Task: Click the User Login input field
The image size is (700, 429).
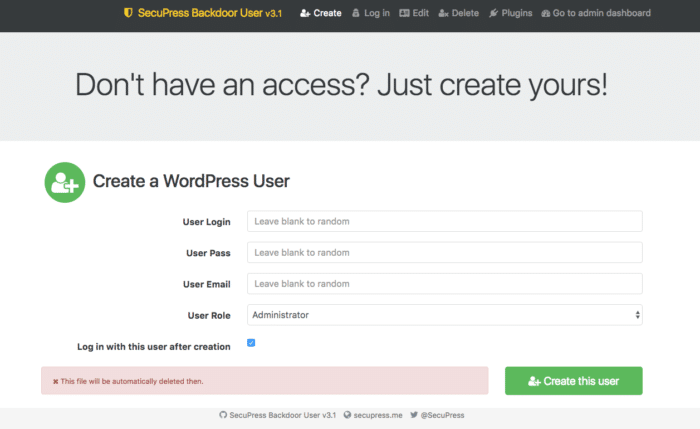Action: (445, 221)
